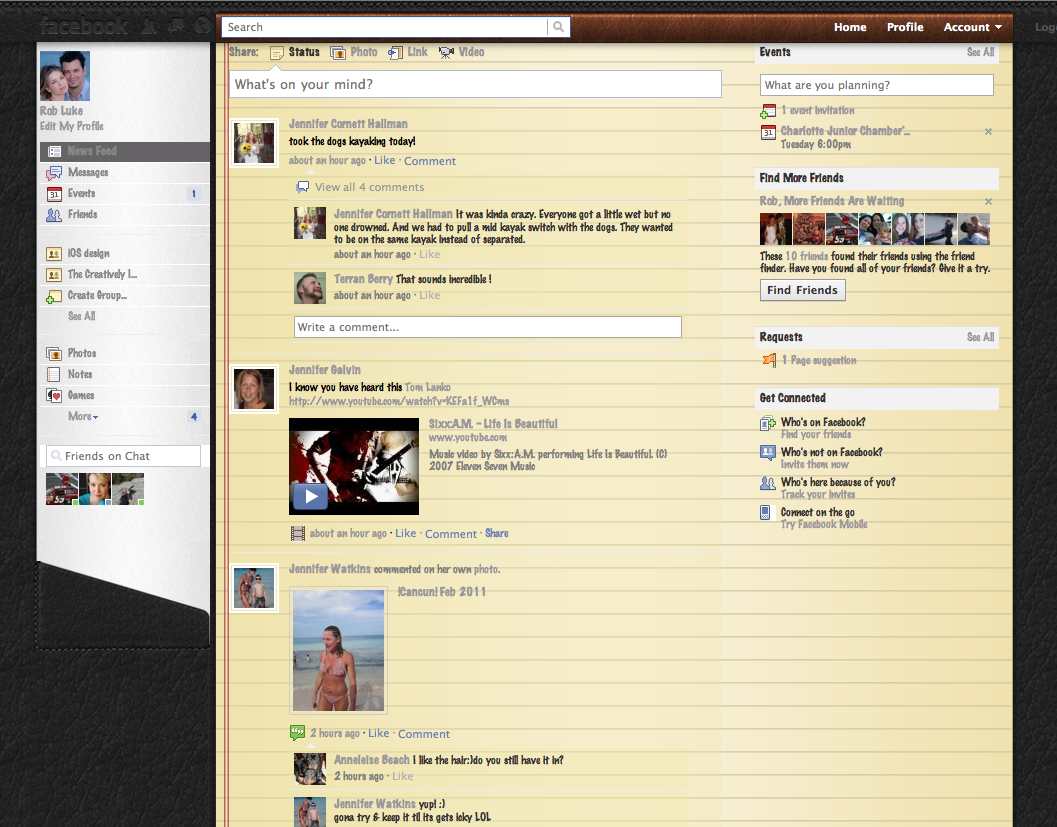
Task: Open the youtube.com watch URL link
Action: [x=399, y=401]
